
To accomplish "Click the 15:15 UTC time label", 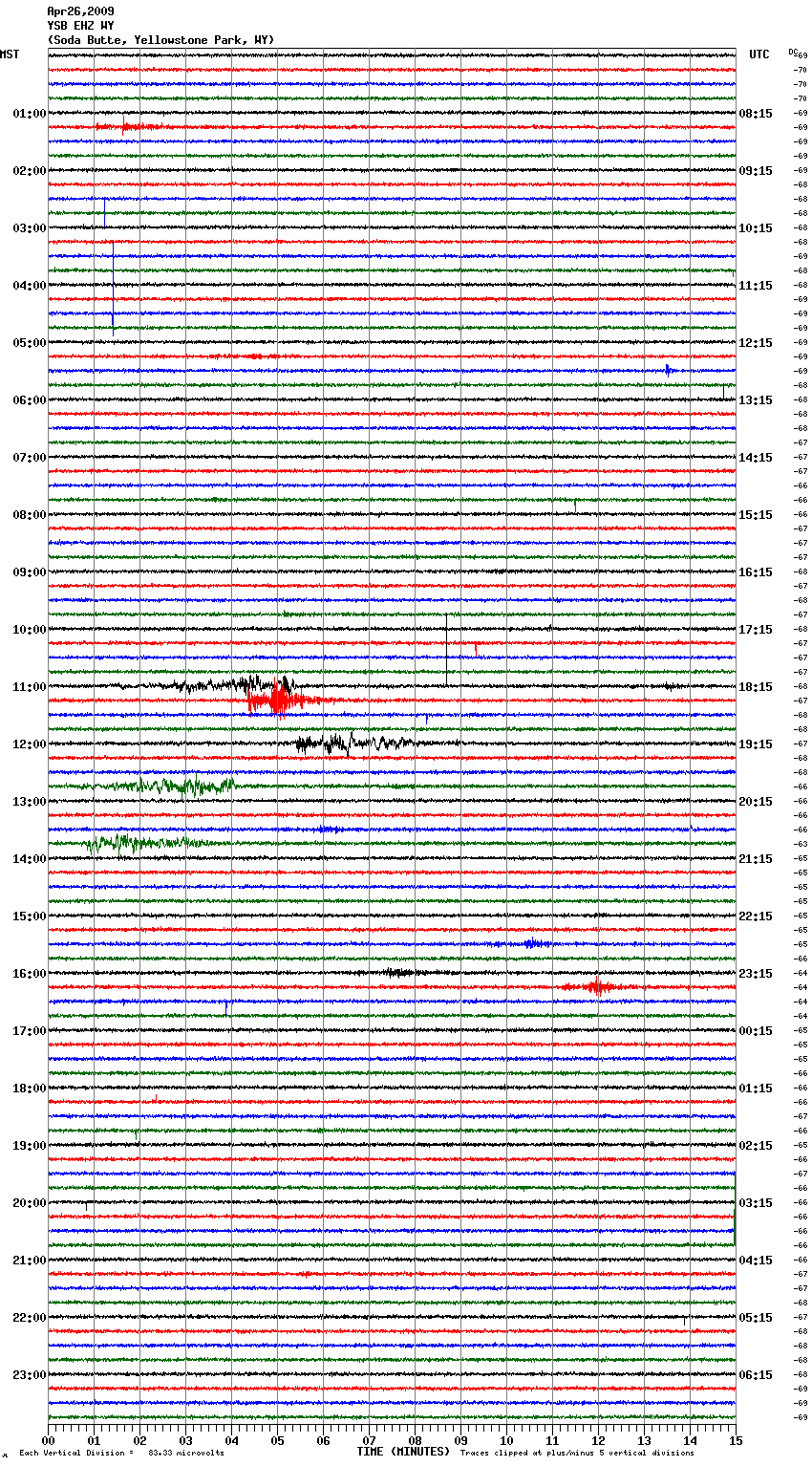I will click(x=756, y=515).
